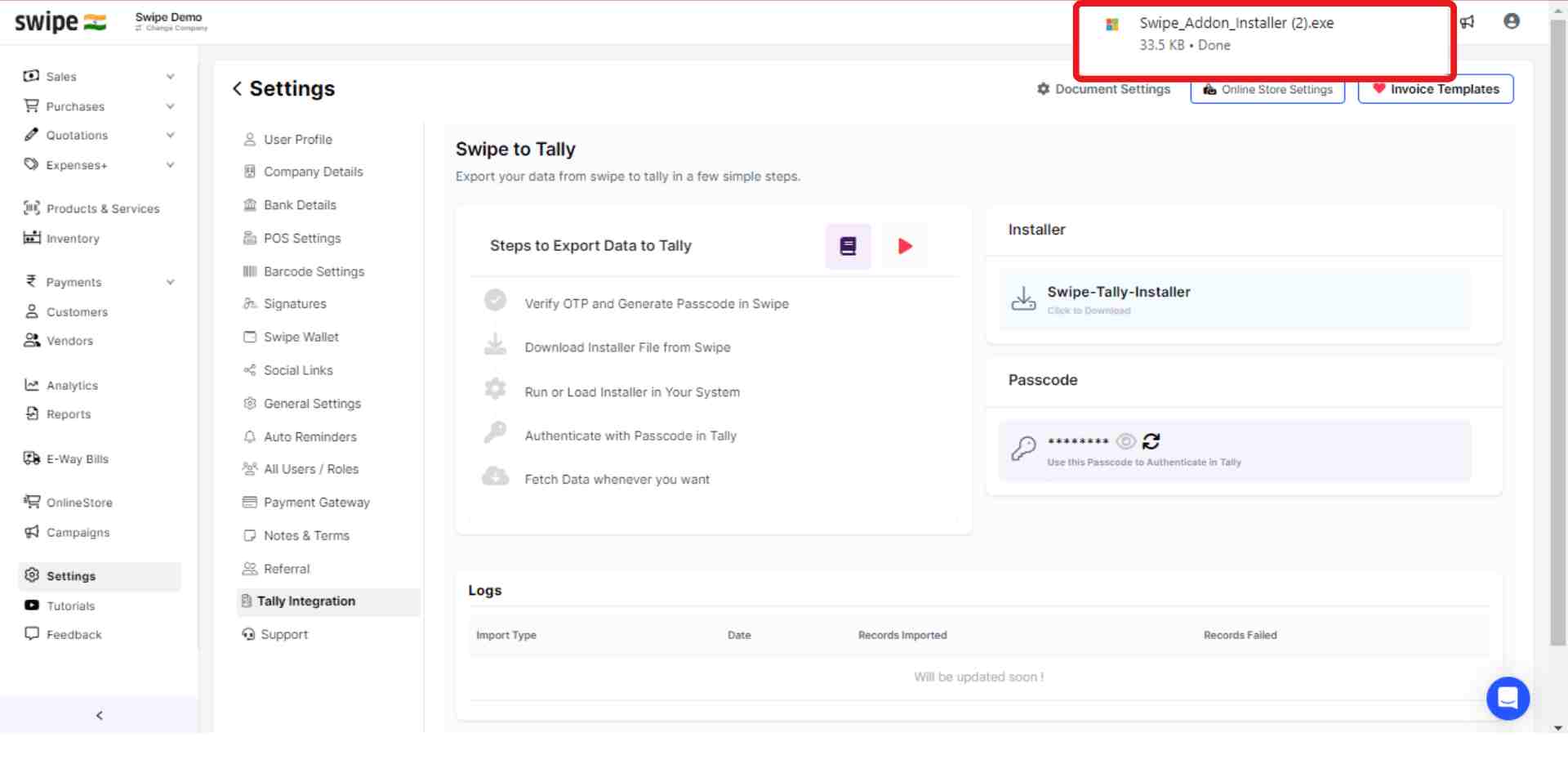Open Campaigns in sidebar

click(67, 532)
